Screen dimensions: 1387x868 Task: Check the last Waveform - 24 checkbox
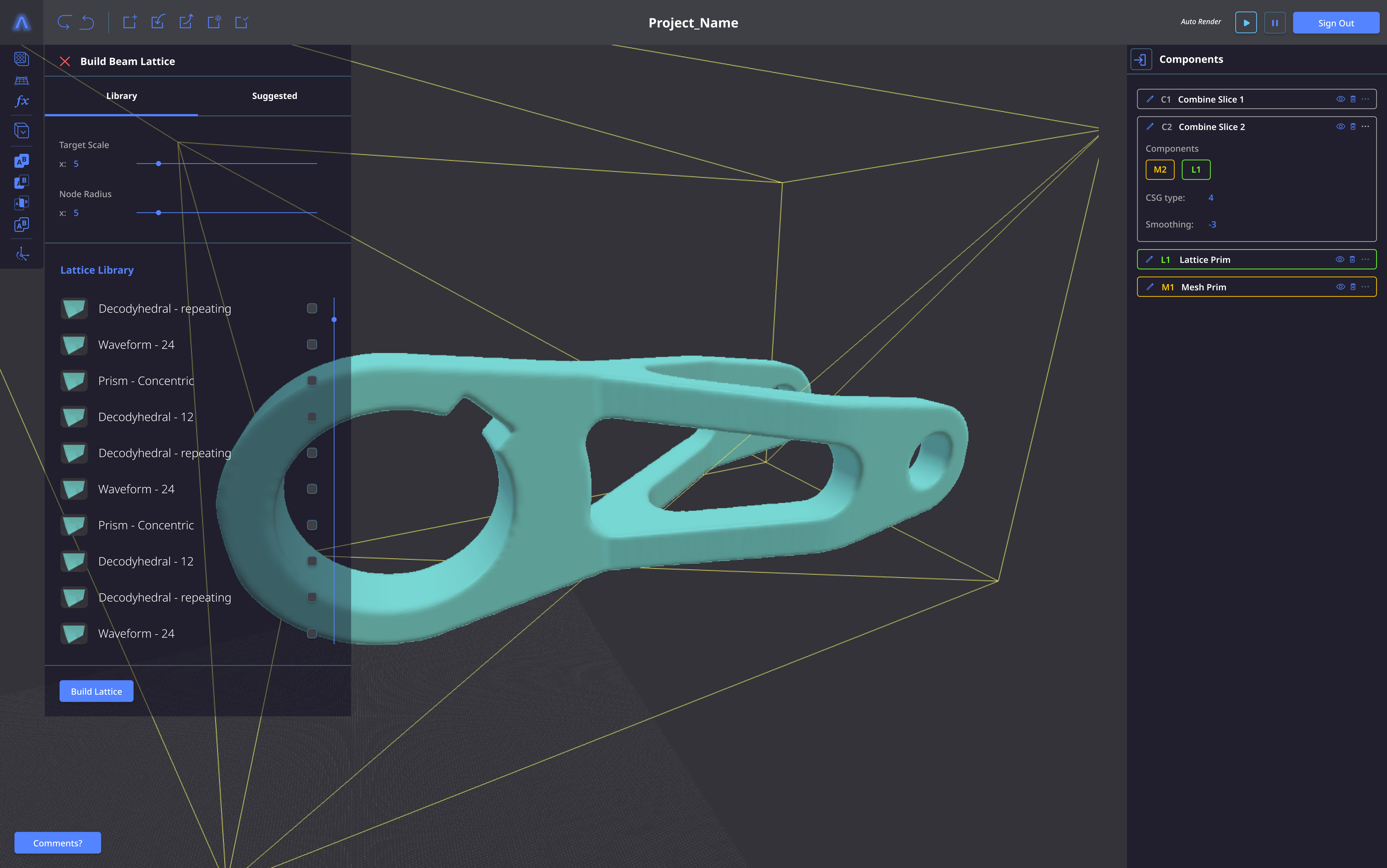312,633
